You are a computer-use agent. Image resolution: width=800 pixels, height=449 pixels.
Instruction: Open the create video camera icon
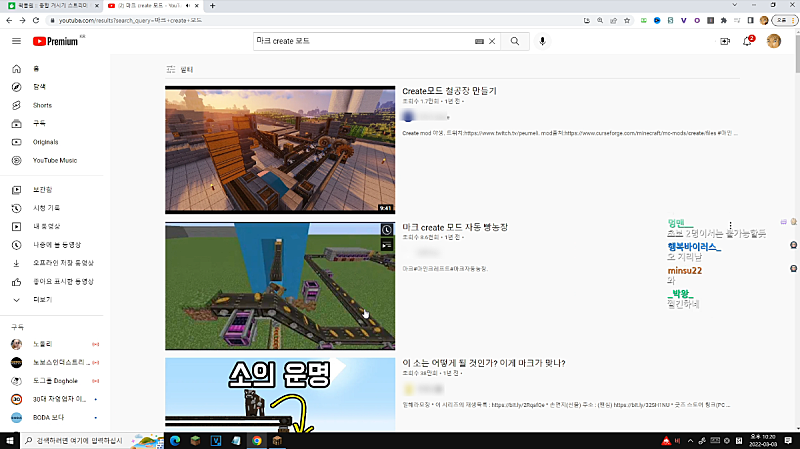(x=725, y=41)
